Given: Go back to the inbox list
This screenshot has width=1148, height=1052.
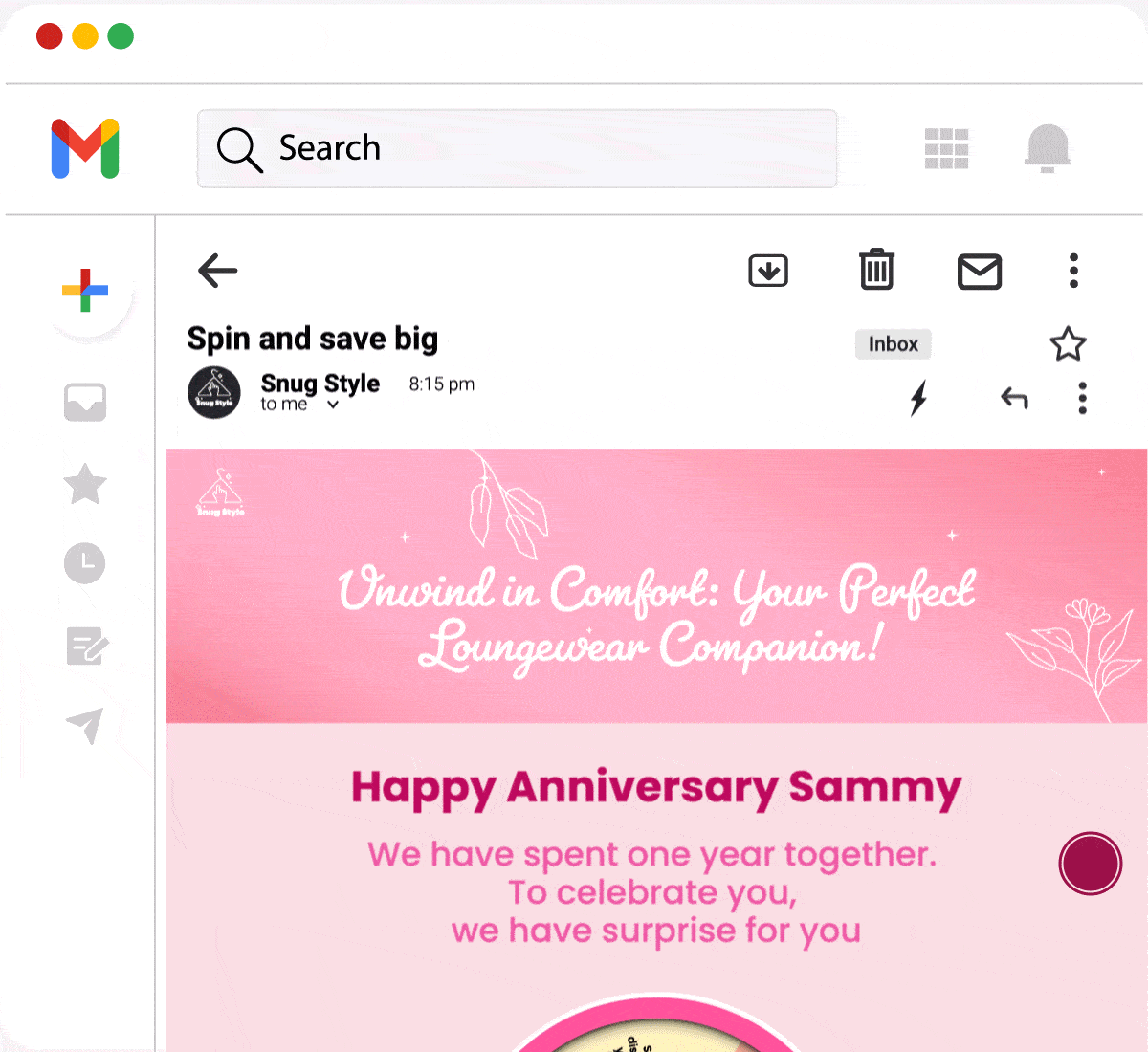Looking at the screenshot, I should 217,271.
